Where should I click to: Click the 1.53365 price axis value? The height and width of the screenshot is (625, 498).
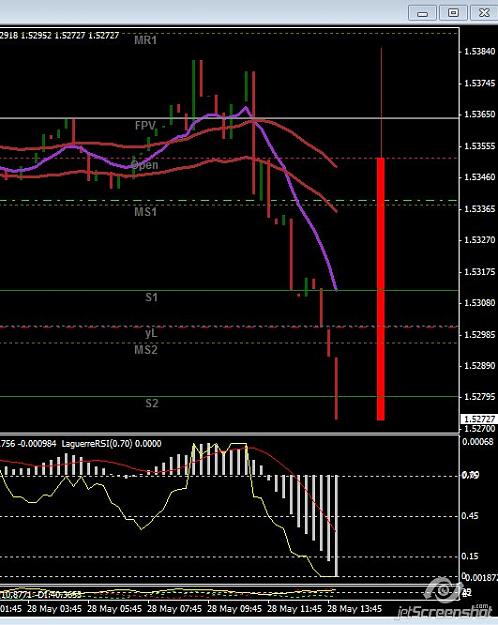click(480, 208)
